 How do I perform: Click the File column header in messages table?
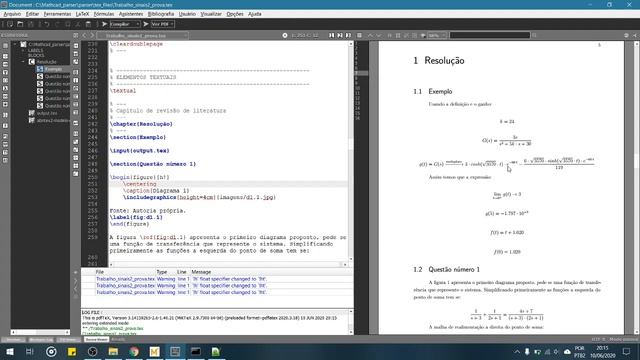coord(100,272)
